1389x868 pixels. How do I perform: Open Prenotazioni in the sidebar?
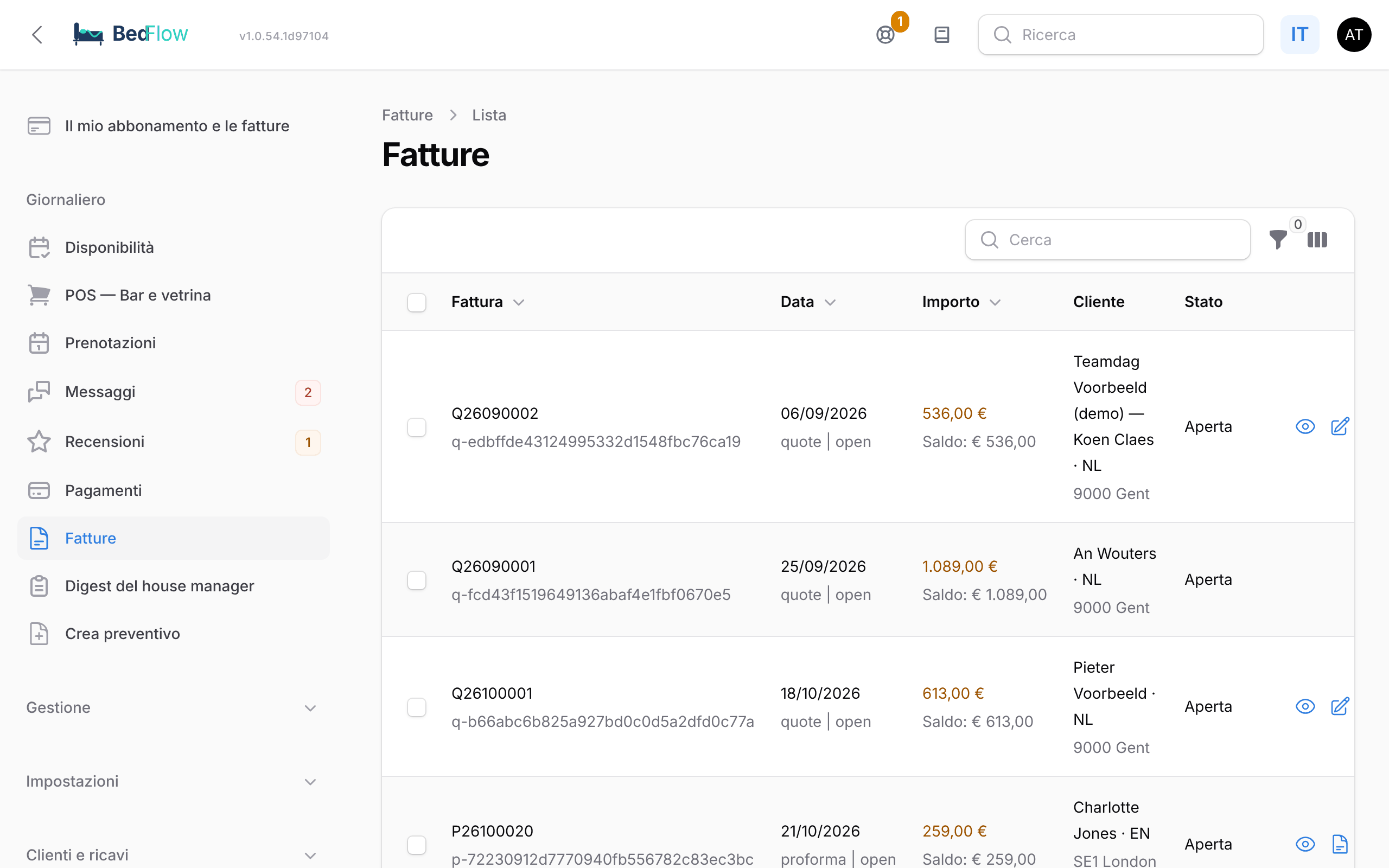pyautogui.click(x=173, y=343)
